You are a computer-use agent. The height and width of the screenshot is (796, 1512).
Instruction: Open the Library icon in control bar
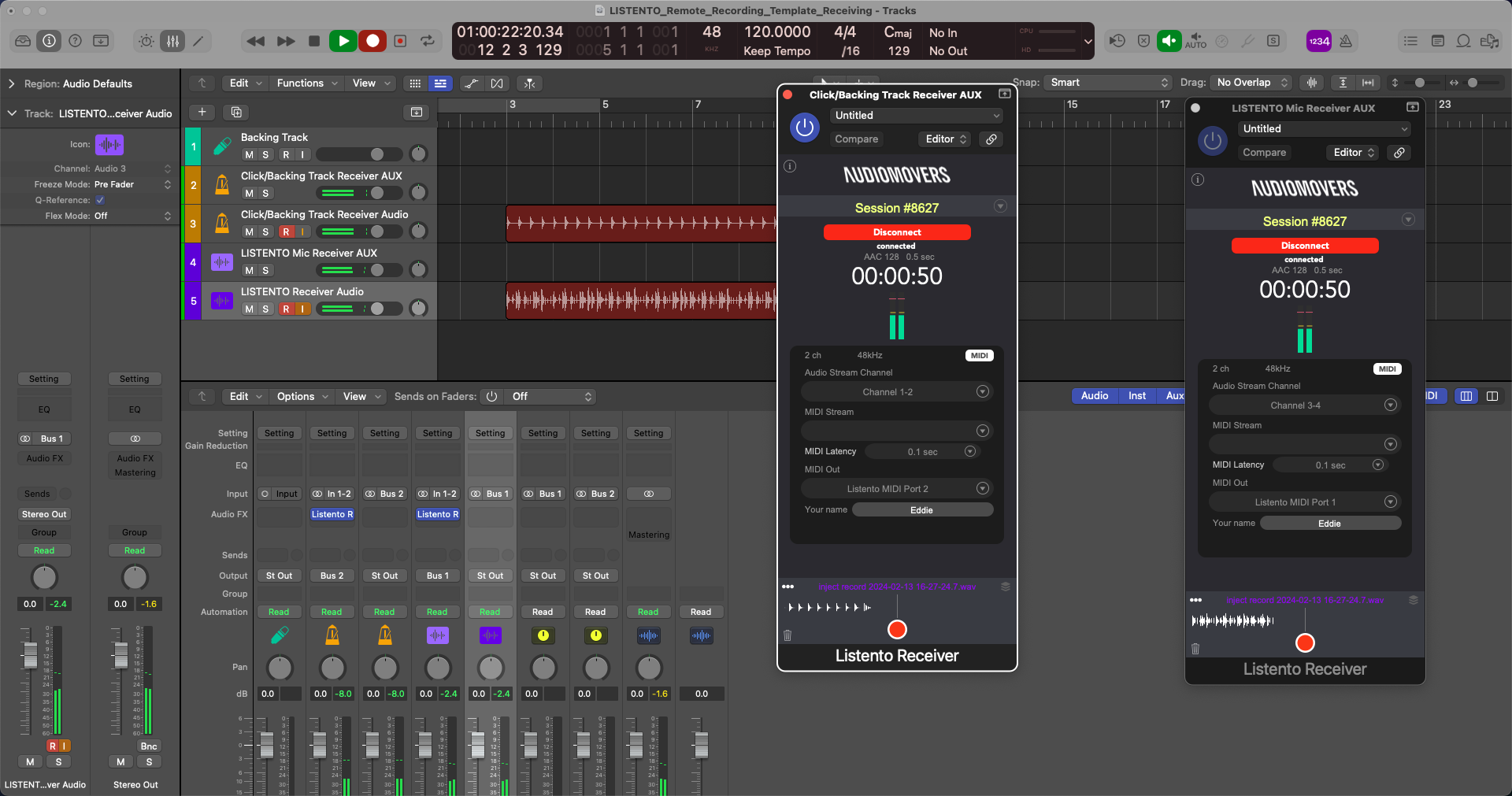(x=23, y=41)
